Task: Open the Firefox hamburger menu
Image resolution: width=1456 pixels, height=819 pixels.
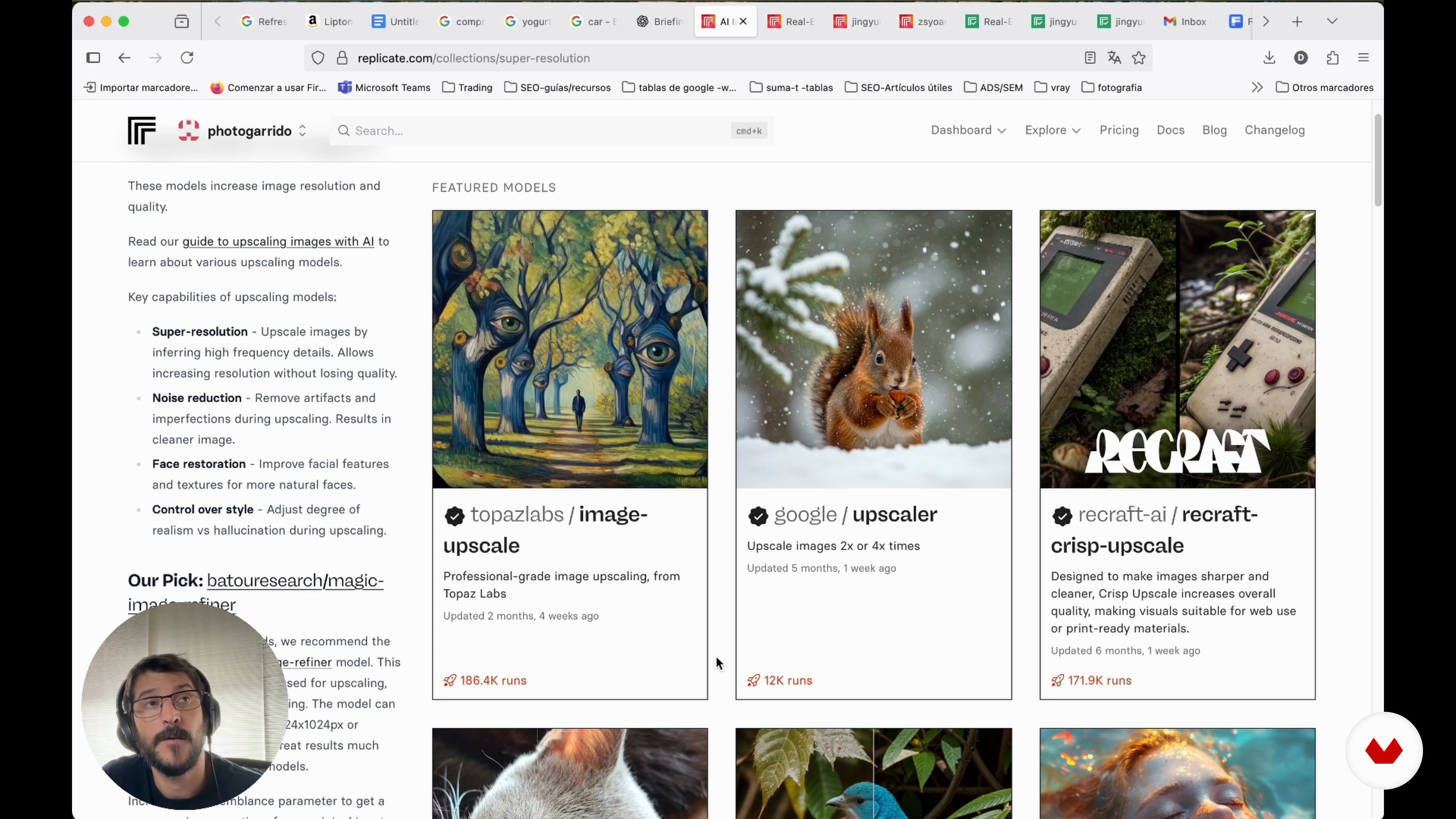Action: click(1363, 58)
